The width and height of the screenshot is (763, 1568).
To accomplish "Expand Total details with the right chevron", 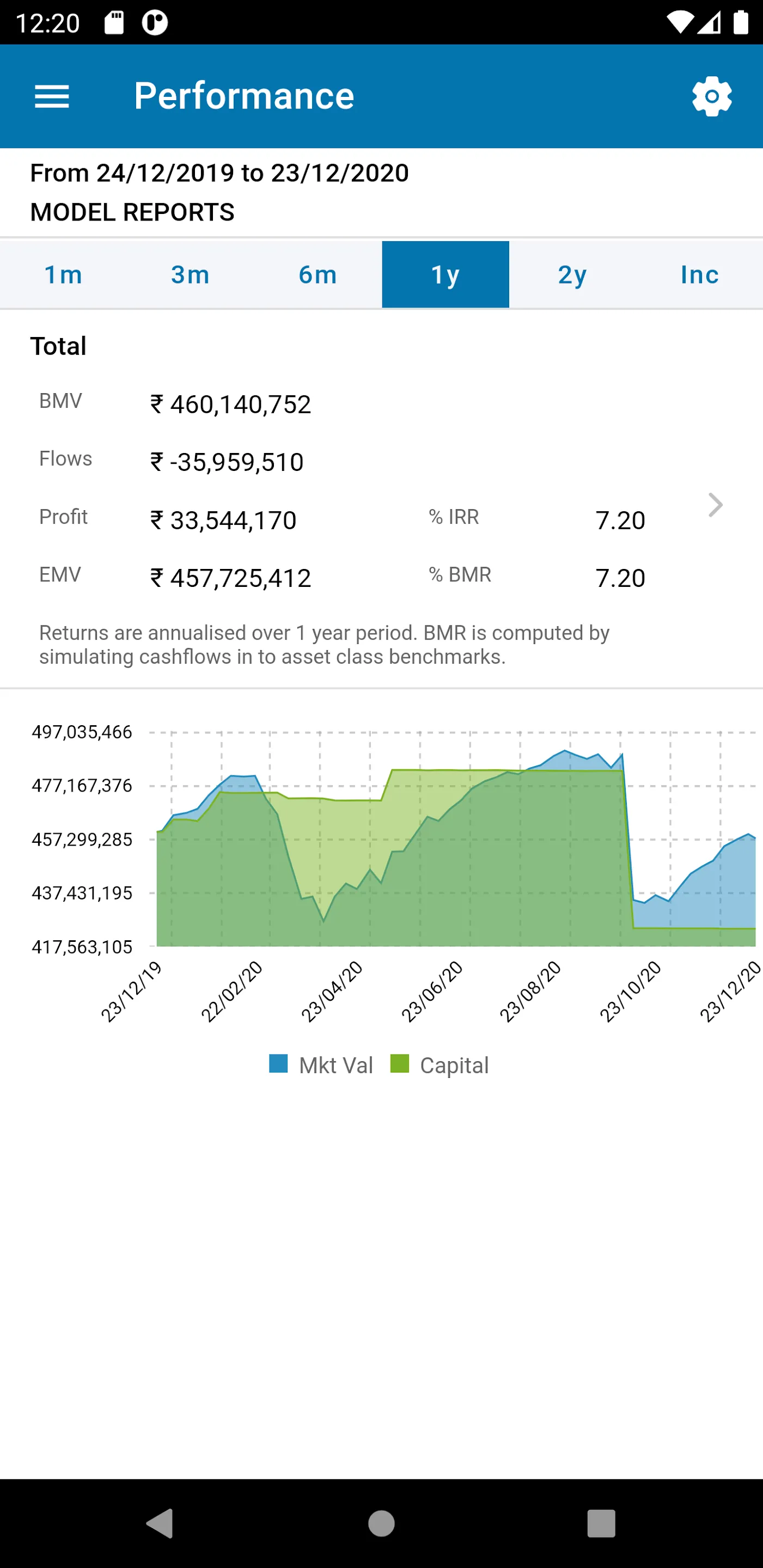I will pos(716,505).
